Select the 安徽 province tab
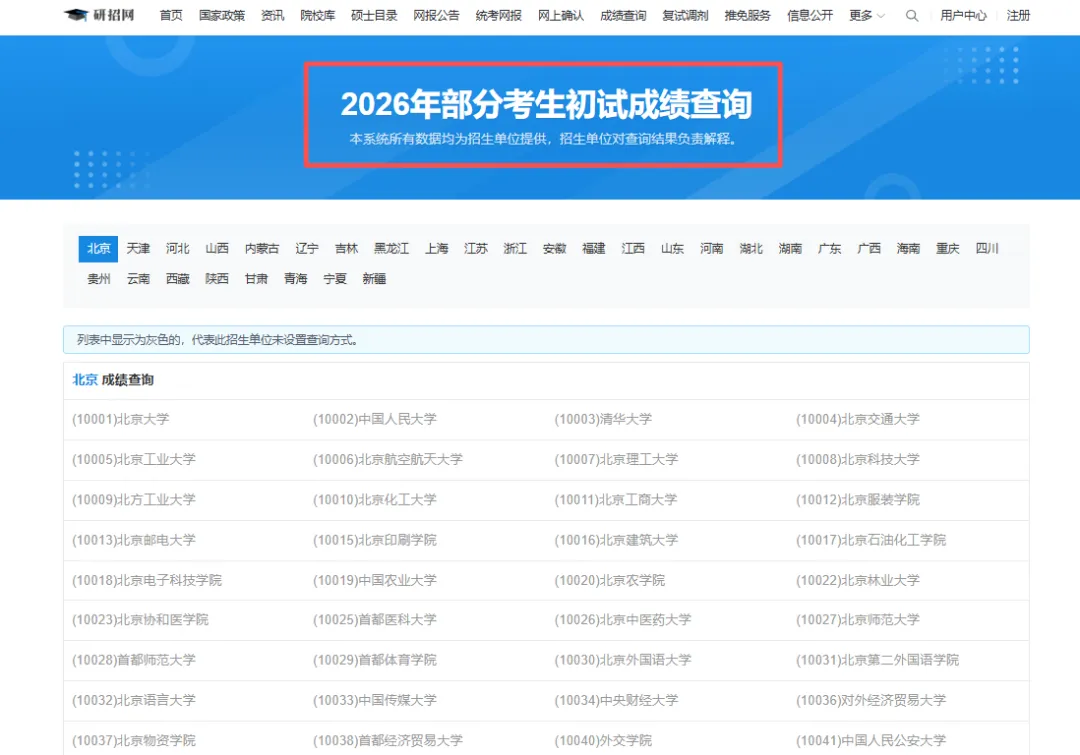Viewport: 1080px width, 755px height. pos(554,249)
